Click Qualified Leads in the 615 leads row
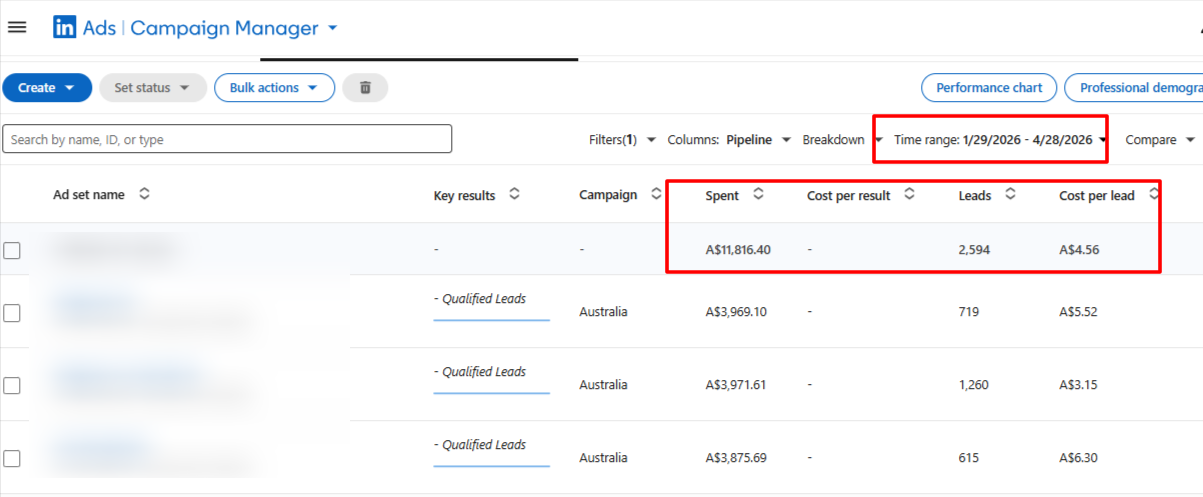1203x497 pixels. (484, 444)
